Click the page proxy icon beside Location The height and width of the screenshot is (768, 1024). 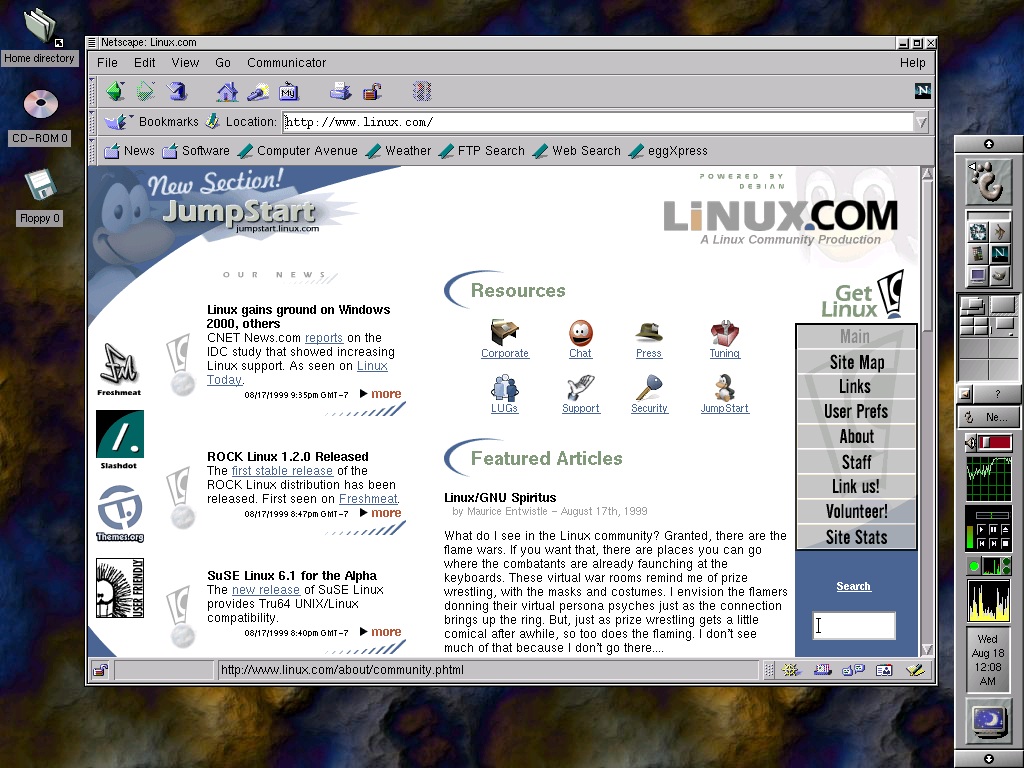point(212,121)
